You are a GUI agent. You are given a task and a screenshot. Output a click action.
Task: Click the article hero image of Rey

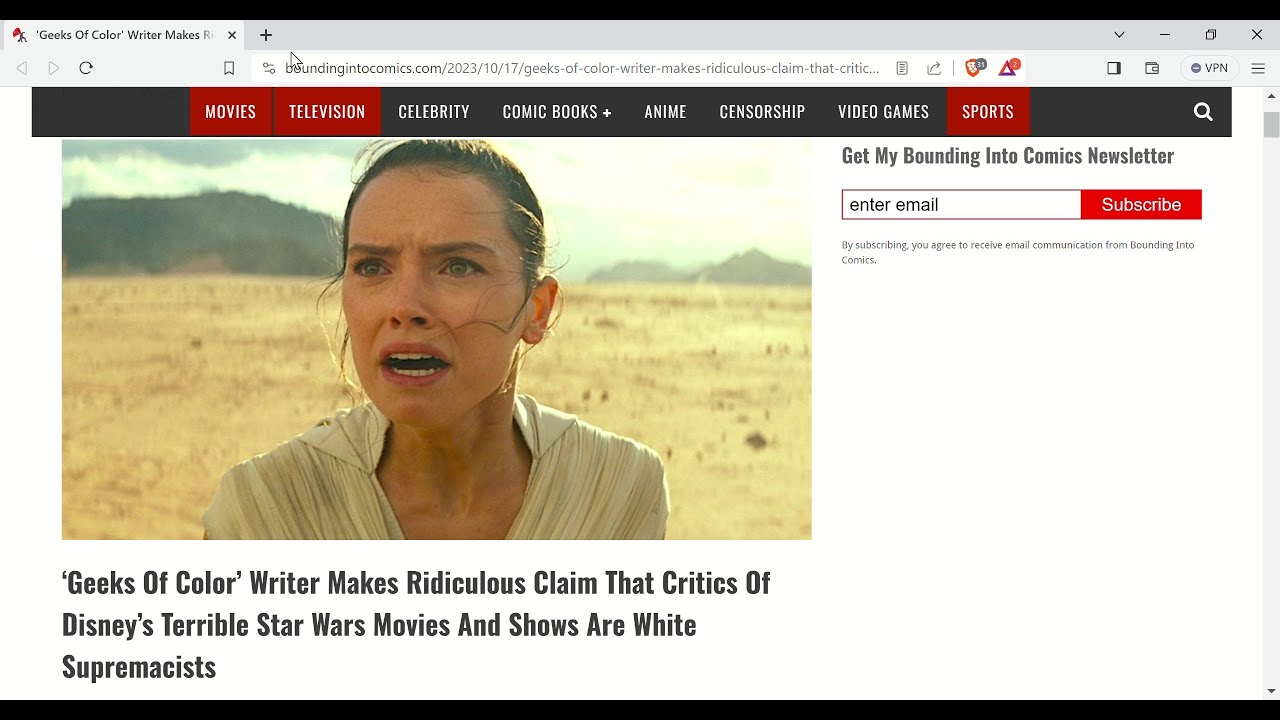[437, 340]
